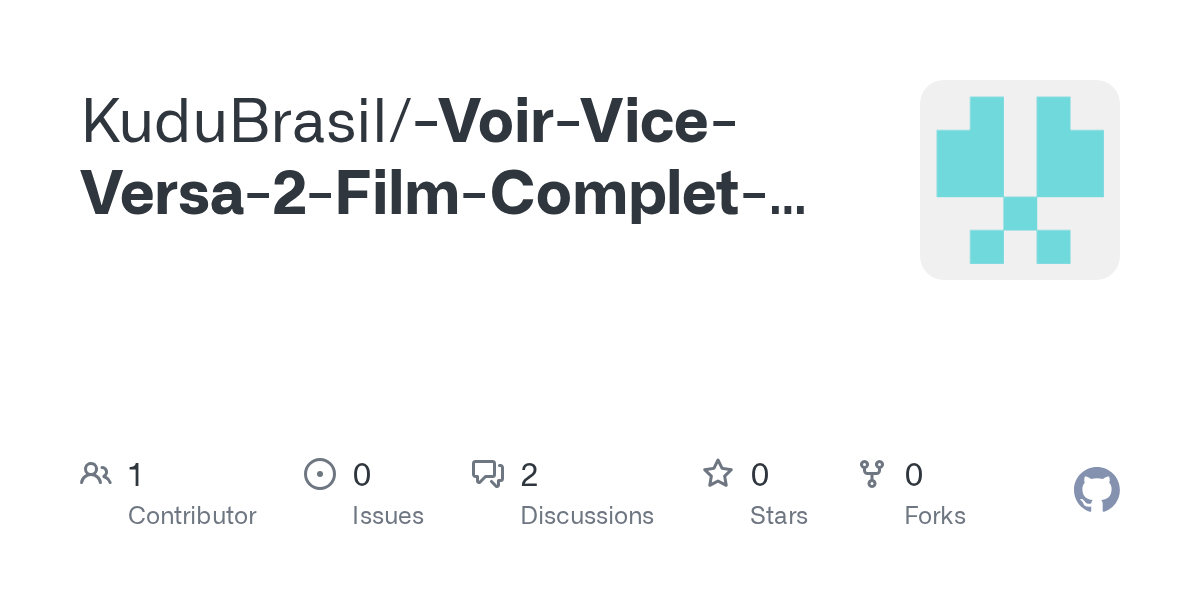Click the Discussions speech bubbles icon
The width and height of the screenshot is (1200, 600).
coord(488,474)
